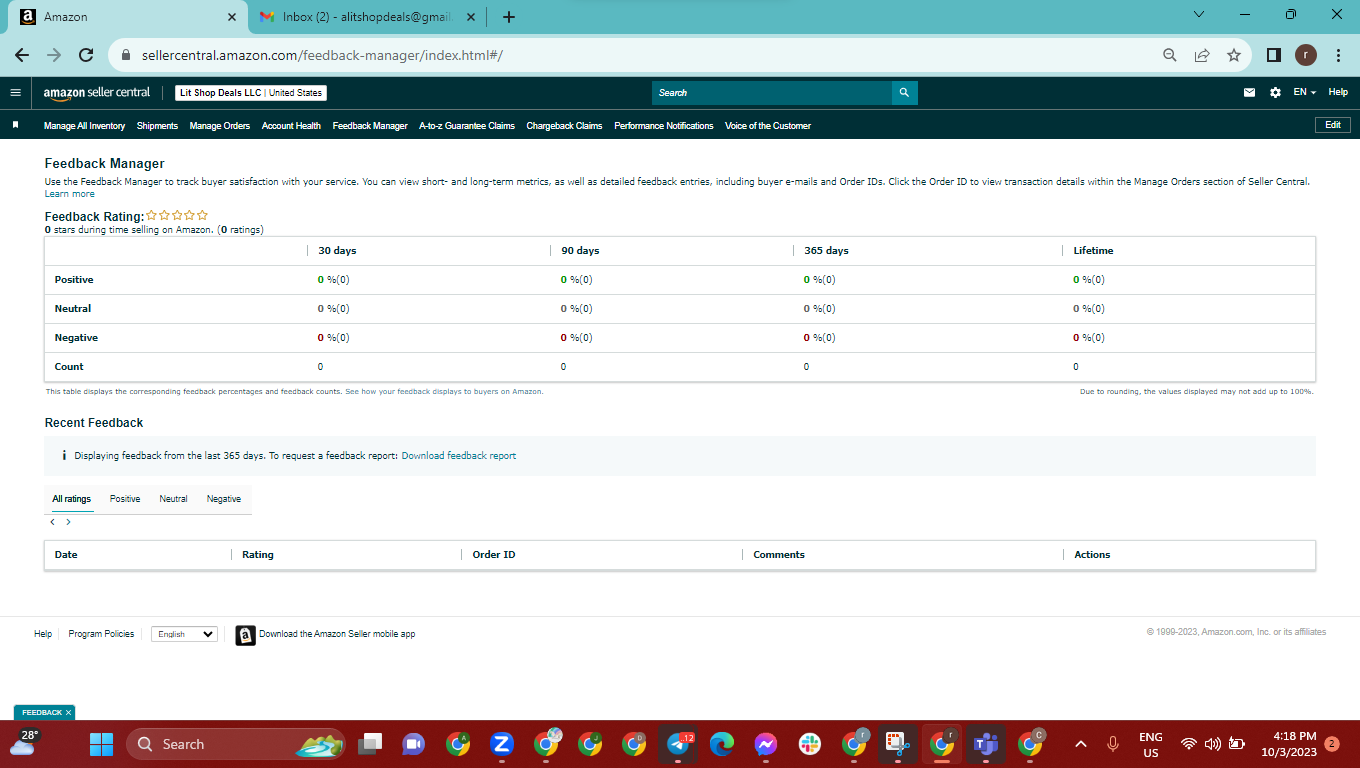Open Program Policies link
The height and width of the screenshot is (768, 1360).
coord(101,634)
